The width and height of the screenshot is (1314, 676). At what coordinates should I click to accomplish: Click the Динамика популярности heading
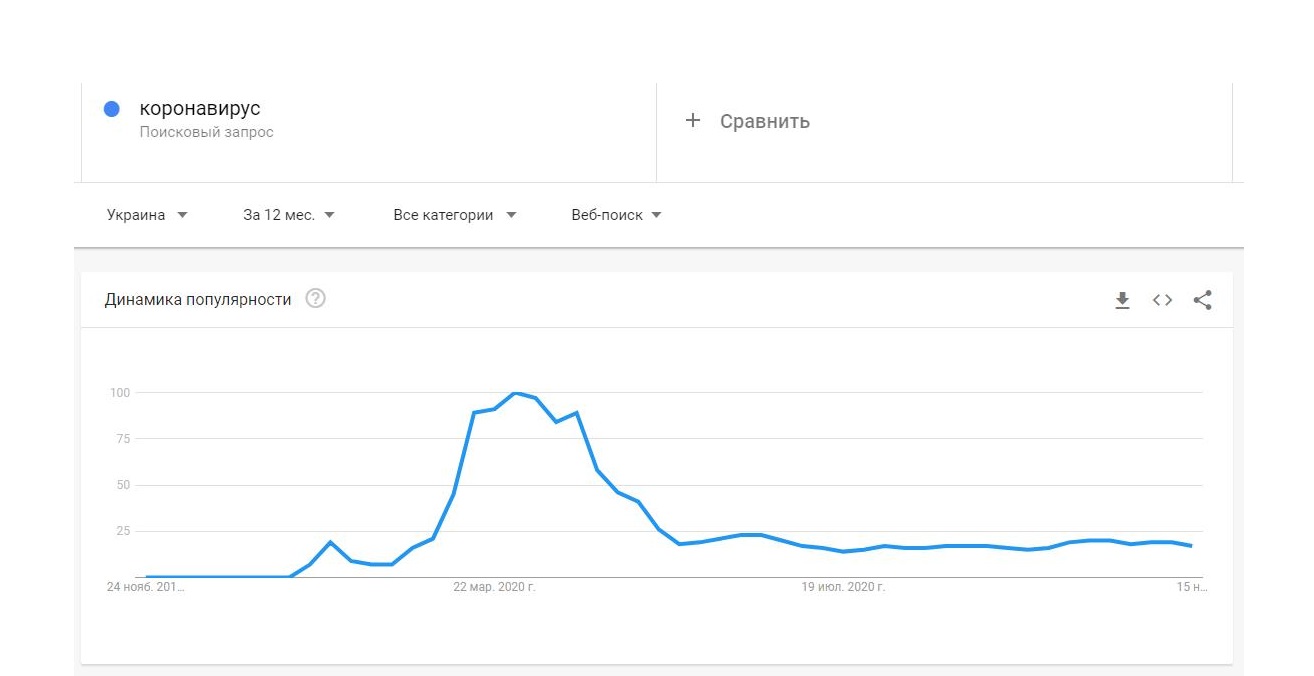click(x=198, y=299)
